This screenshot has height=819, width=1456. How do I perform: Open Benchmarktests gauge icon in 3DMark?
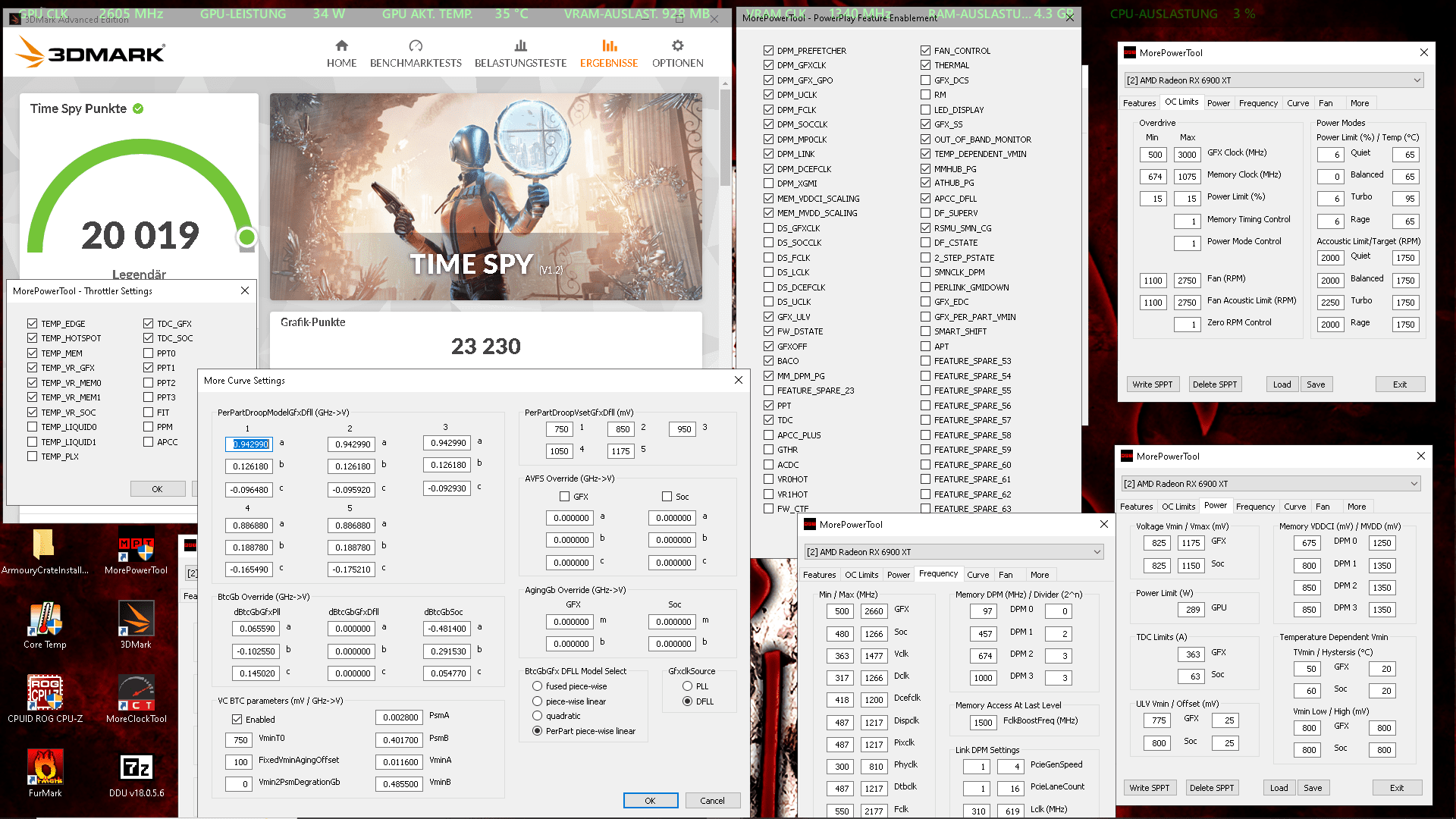coord(416,45)
